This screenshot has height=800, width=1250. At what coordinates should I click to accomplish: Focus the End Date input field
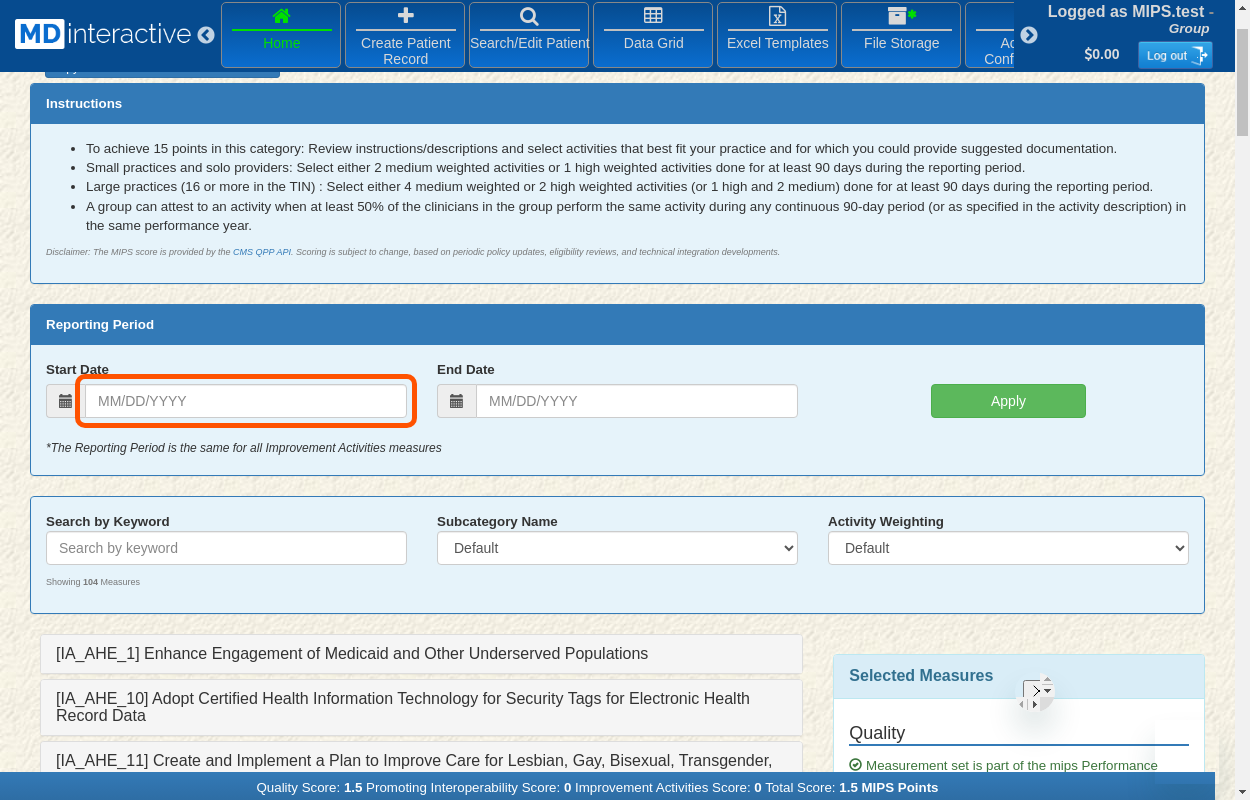(636, 401)
